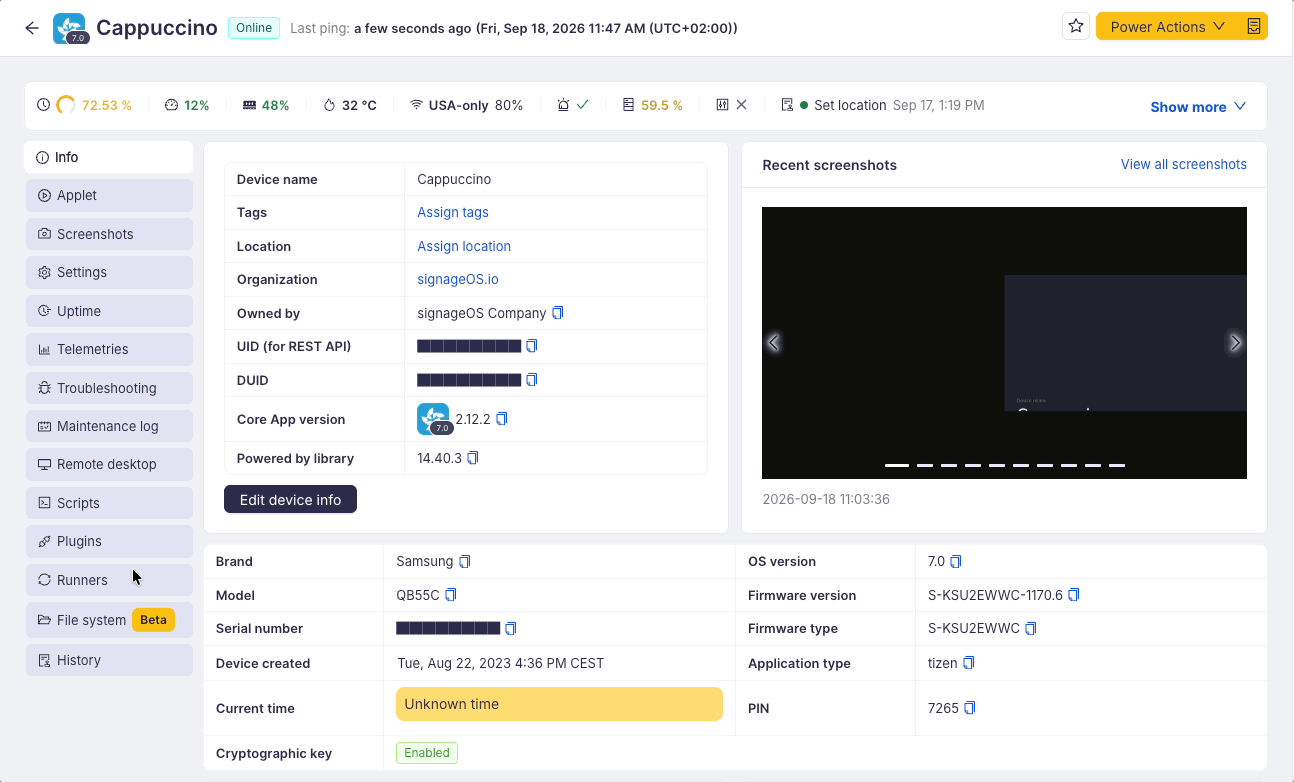This screenshot has height=782, width=1294.
Task: Copy the Owned by company name
Action: tap(558, 313)
